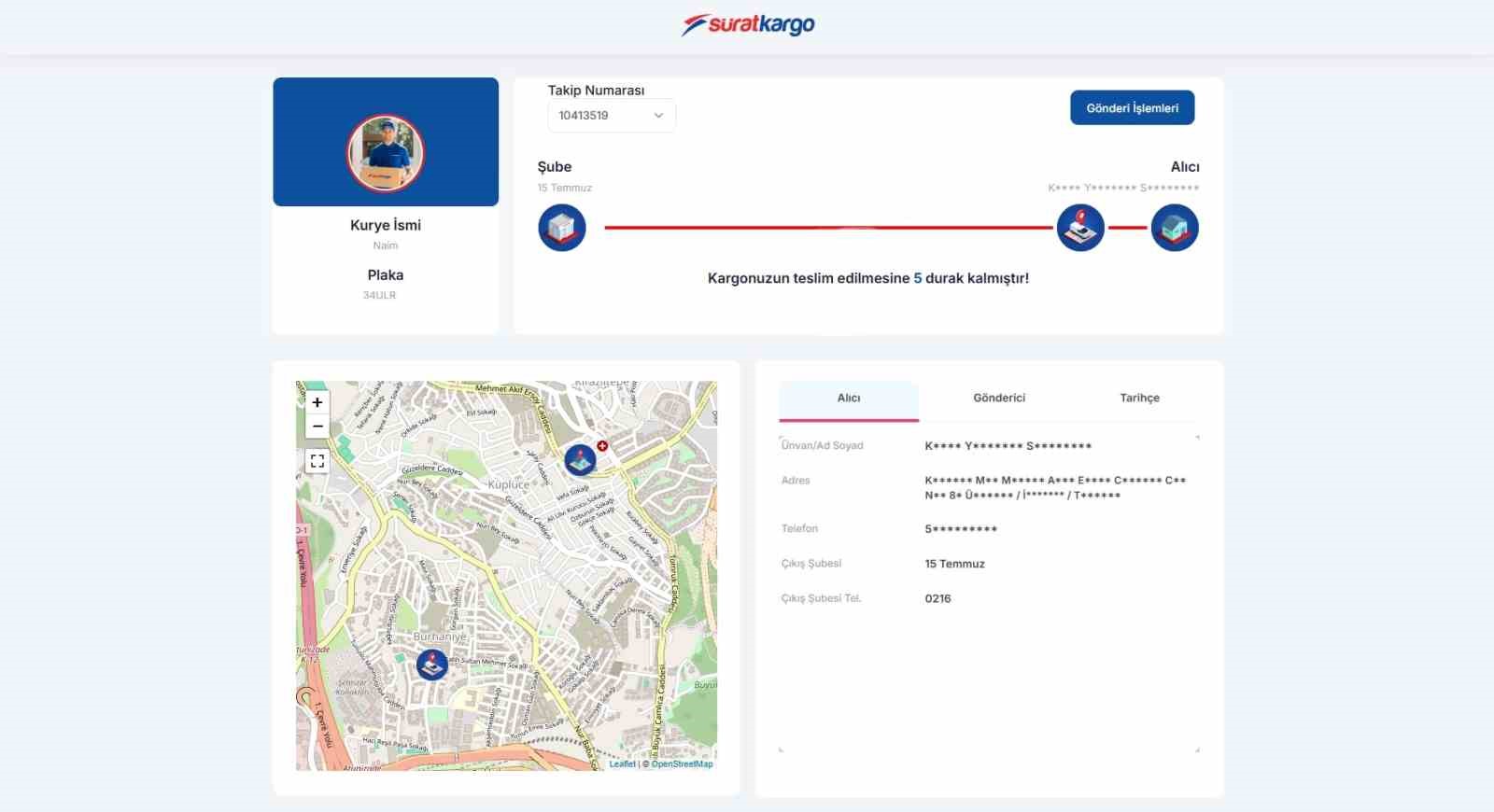1494x812 pixels.
Task: Click the map marker near Küplüce
Action: point(580,460)
